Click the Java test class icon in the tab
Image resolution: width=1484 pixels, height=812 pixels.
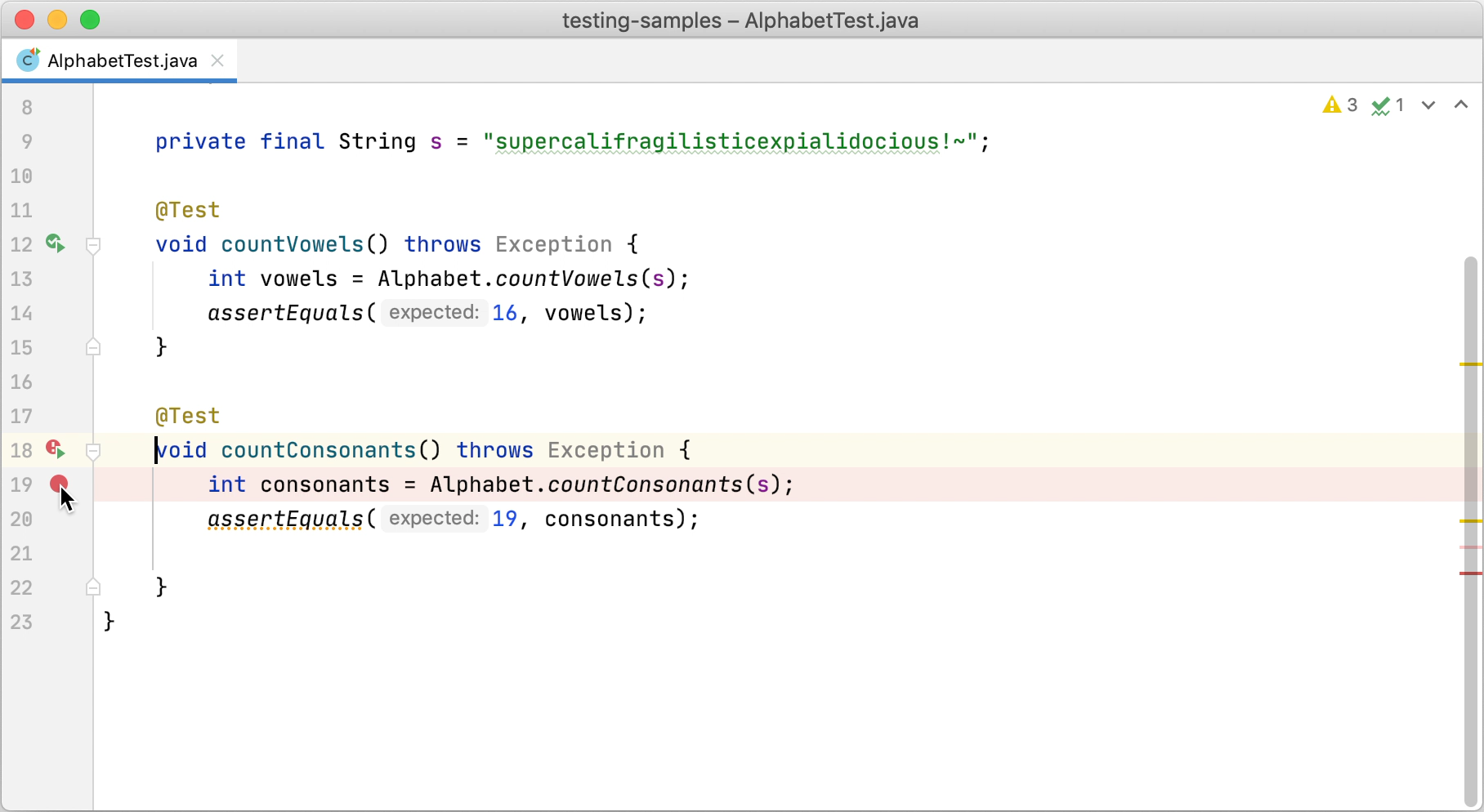point(27,60)
